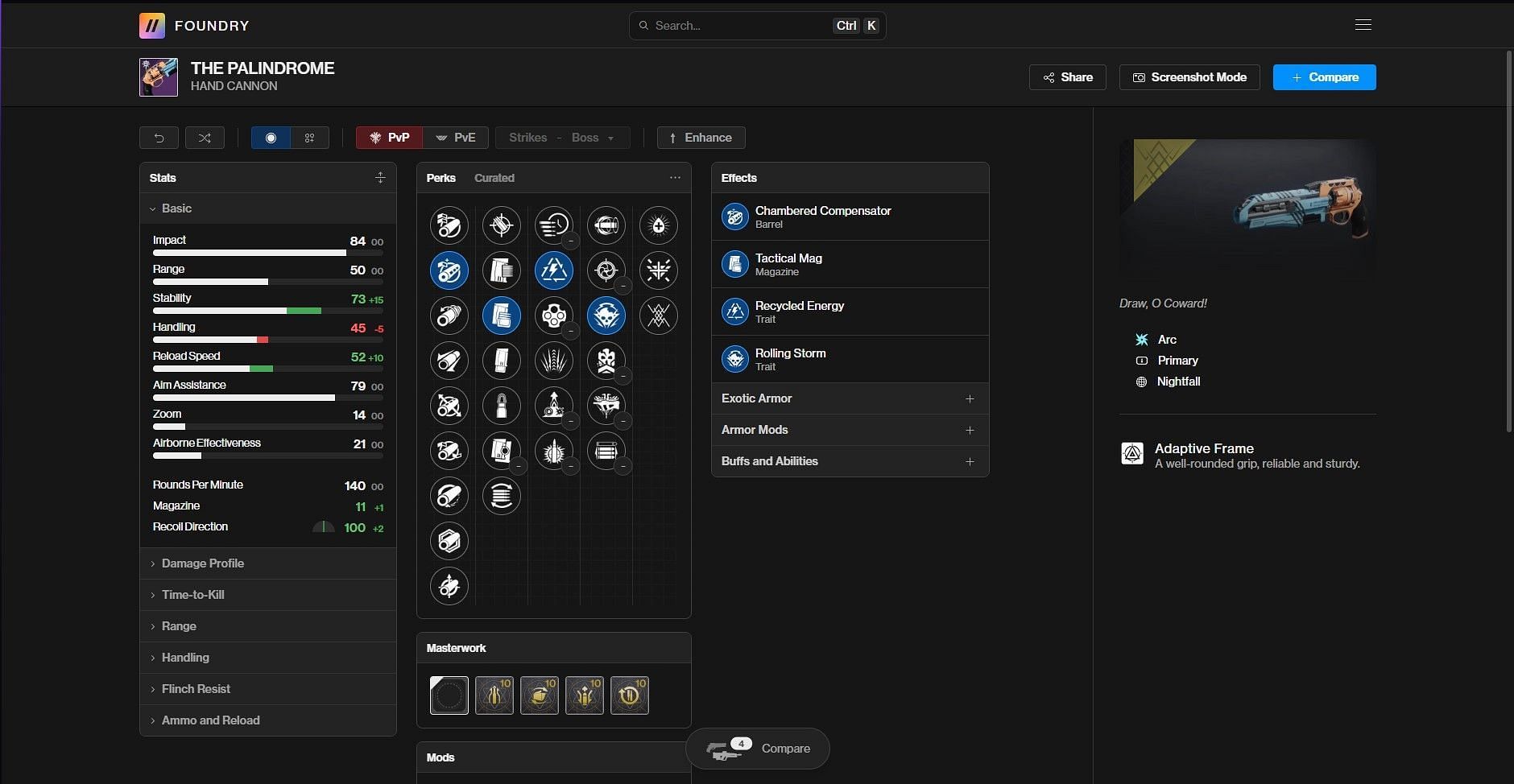
Task: Open the Strikes - Boss dropdown
Action: tap(562, 138)
